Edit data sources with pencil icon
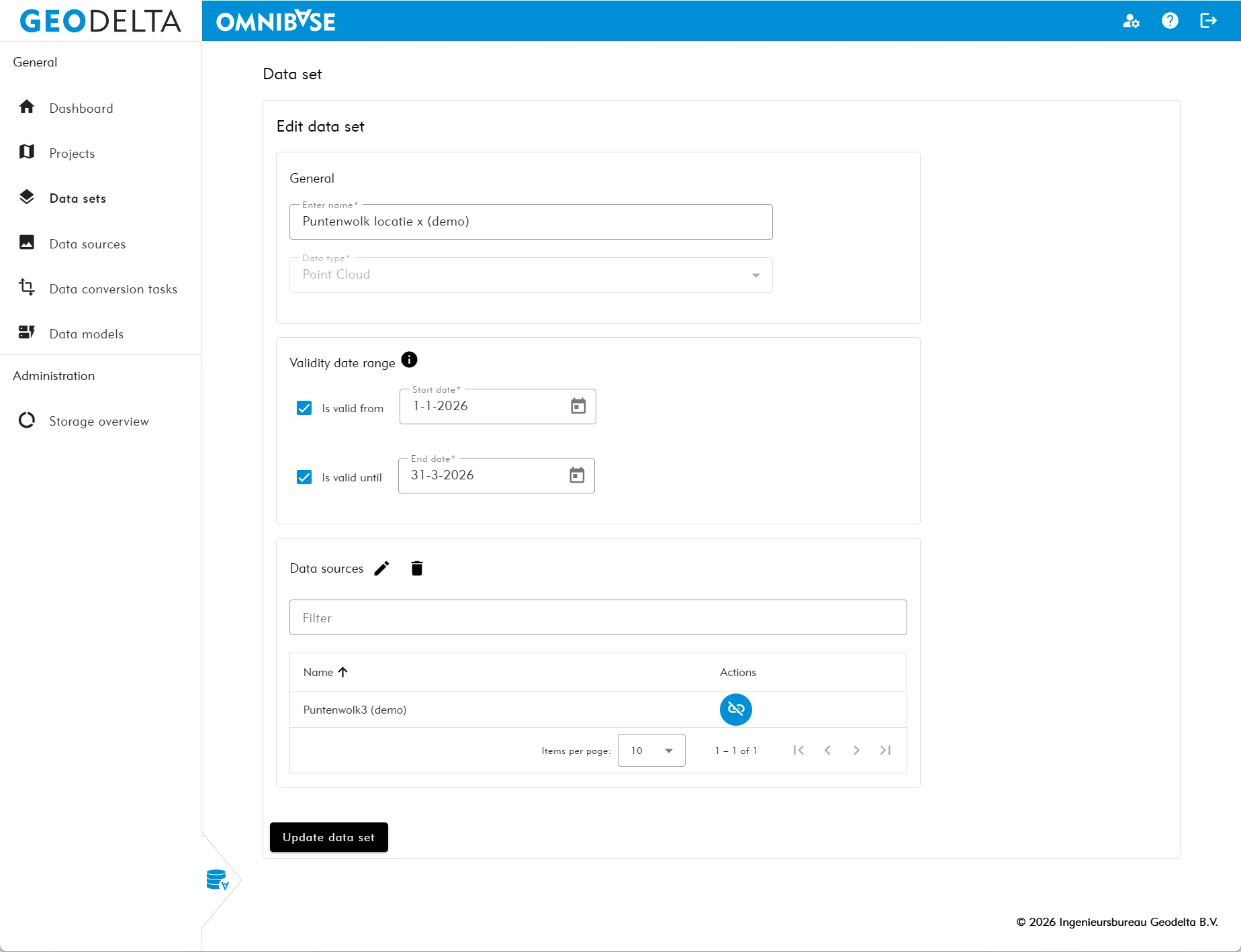The width and height of the screenshot is (1241, 952). (381, 569)
